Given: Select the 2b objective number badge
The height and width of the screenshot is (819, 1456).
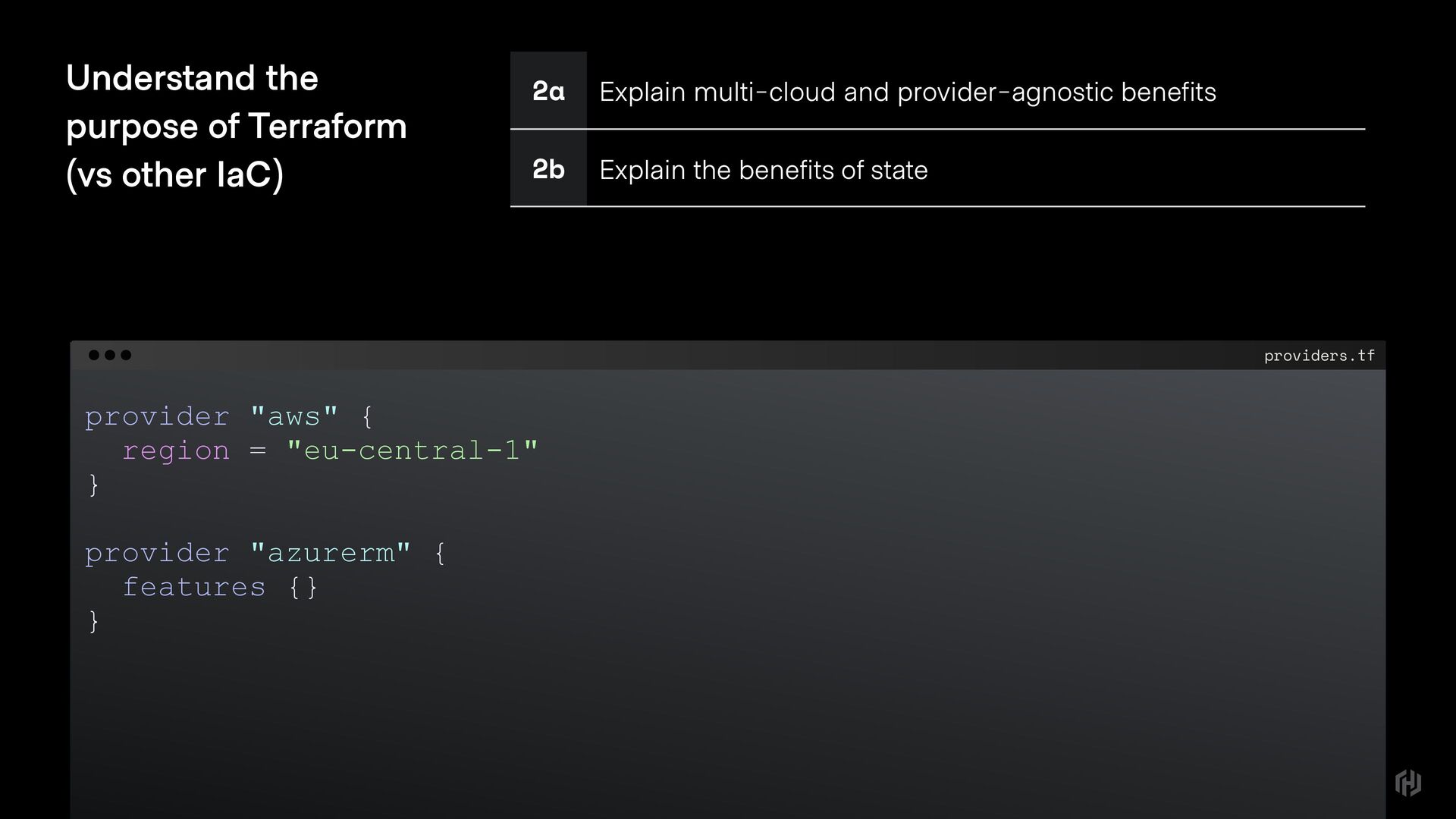Looking at the screenshot, I should (548, 168).
